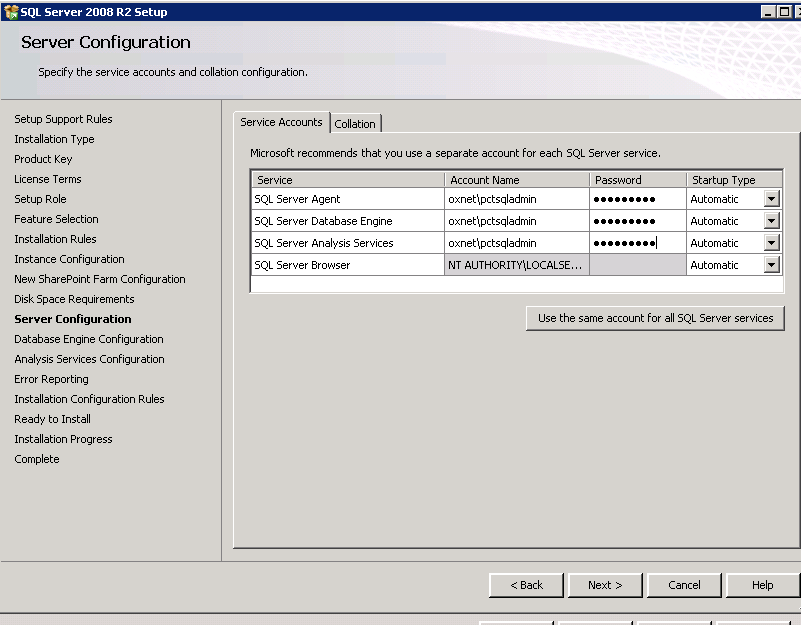
Task: Edit SQL Server Database Engine account name
Action: point(516,221)
